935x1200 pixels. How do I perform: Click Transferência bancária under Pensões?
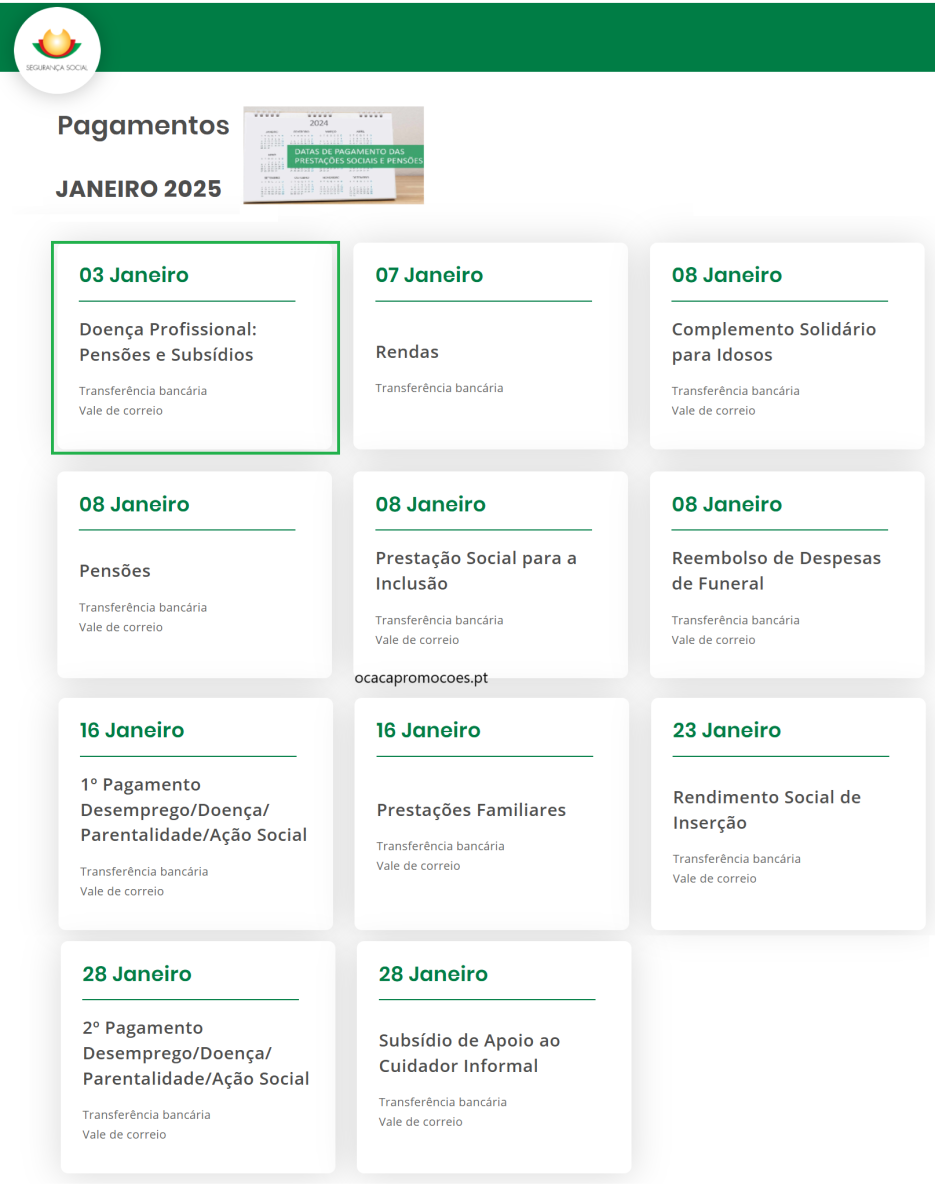pos(143,608)
